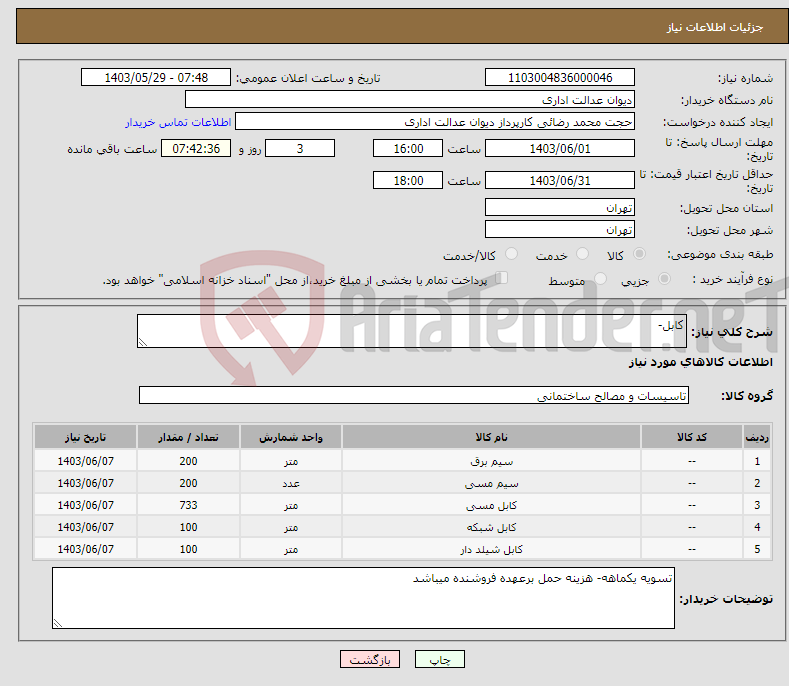
Task: Click the نام کالا column header
Action: (491, 437)
